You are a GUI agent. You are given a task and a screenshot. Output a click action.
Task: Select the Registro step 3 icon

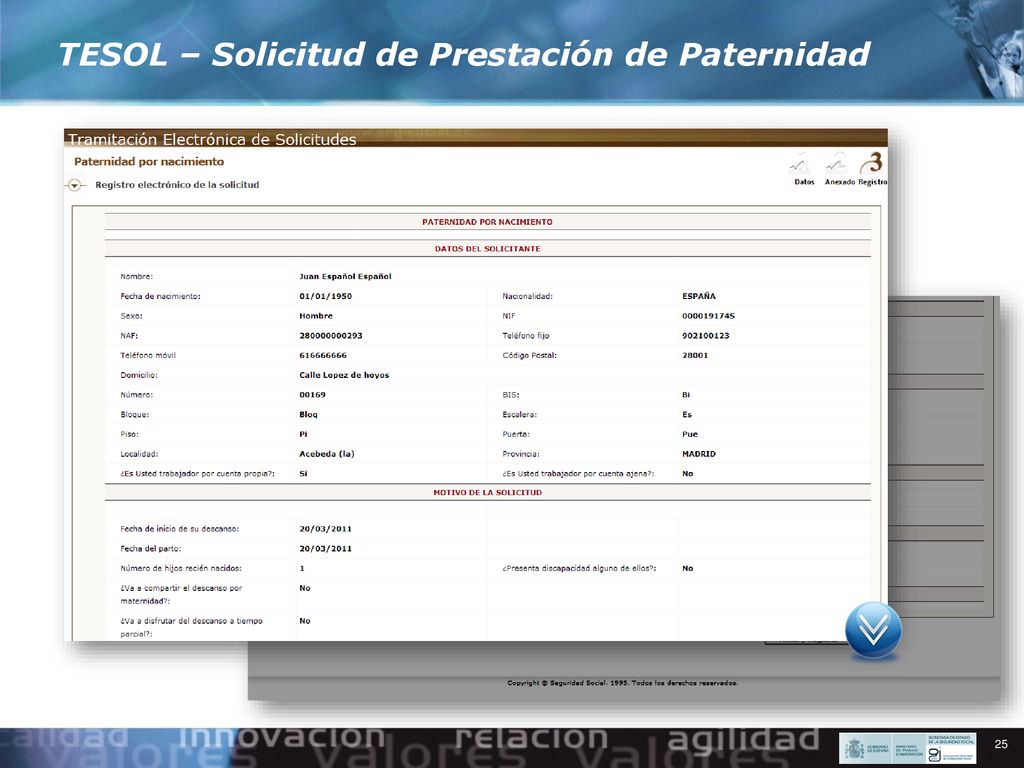(x=872, y=163)
